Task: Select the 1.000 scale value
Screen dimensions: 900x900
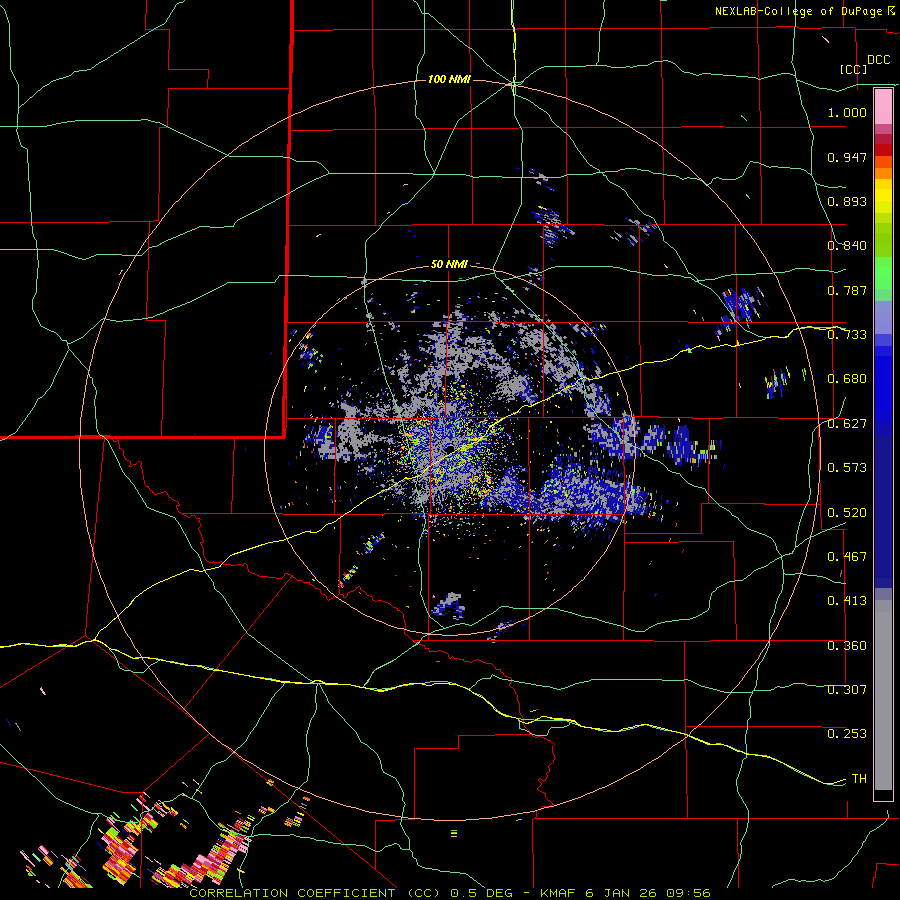Action: [847, 112]
